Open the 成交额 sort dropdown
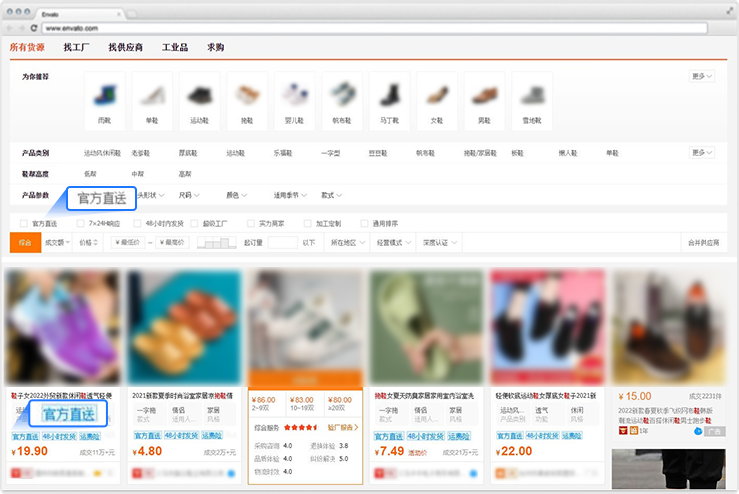Viewport: 739px width, 494px height. click(x=57, y=243)
